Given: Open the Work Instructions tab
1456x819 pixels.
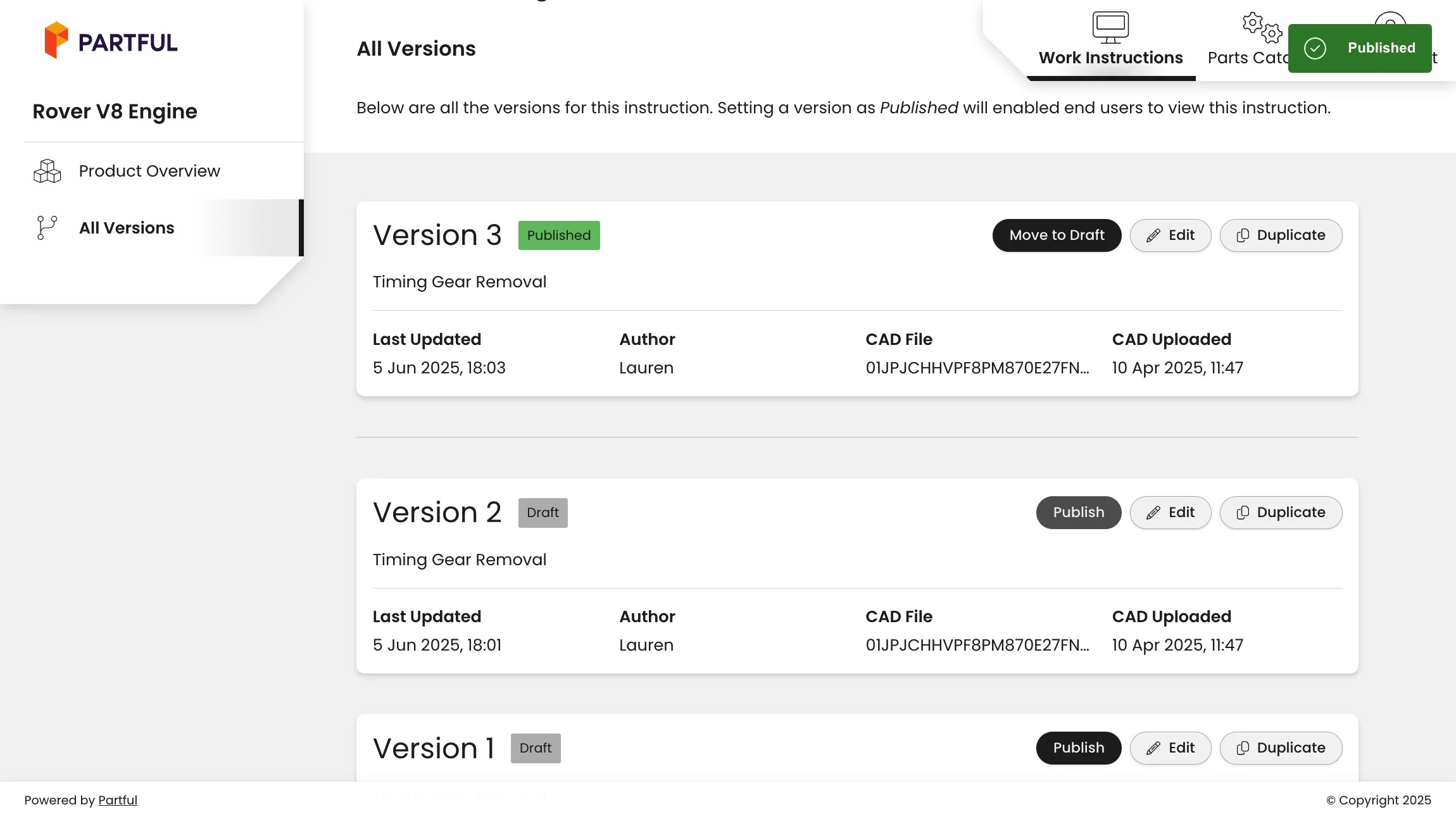Looking at the screenshot, I should click(x=1110, y=58).
